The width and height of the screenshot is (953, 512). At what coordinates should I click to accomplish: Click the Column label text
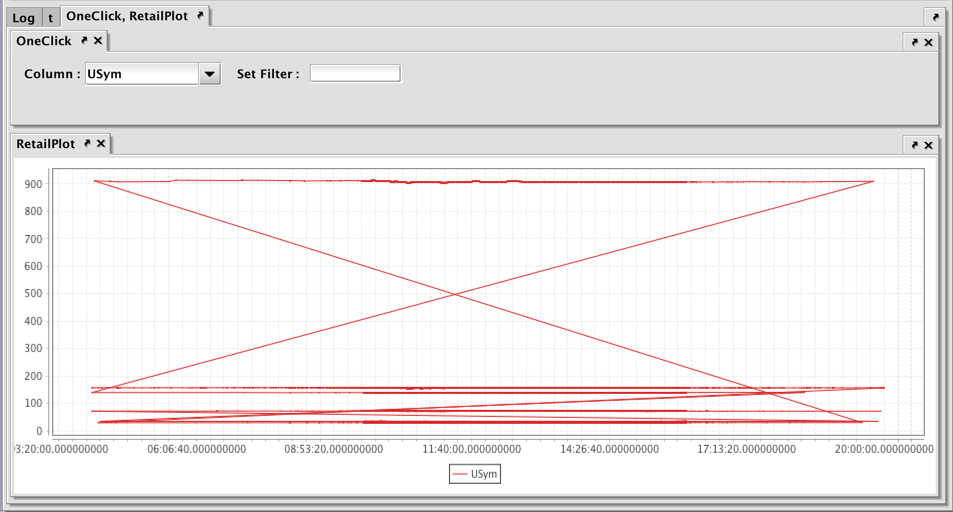tap(52, 74)
